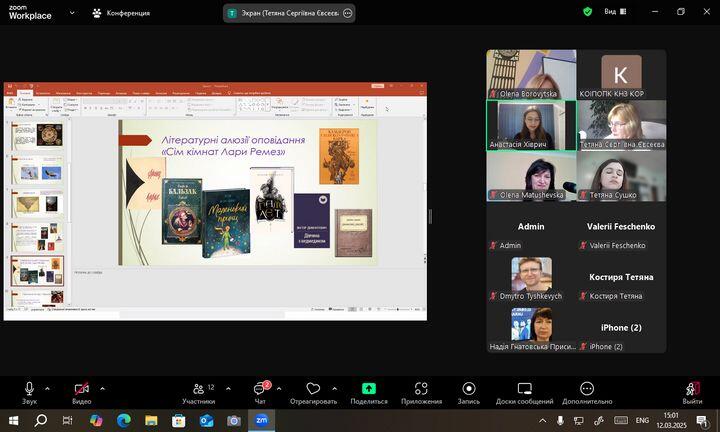Expand the arrow next to Чат

pos(279,389)
